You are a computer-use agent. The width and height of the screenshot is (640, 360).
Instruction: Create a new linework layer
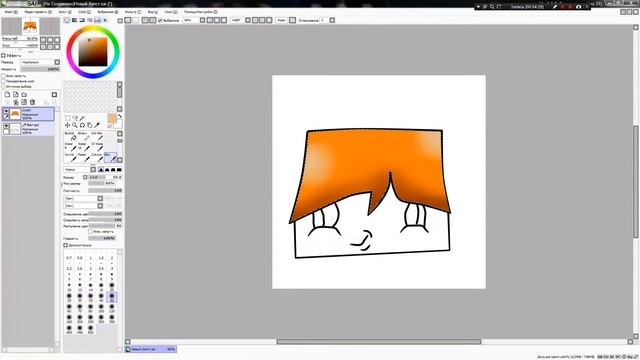tap(16, 94)
